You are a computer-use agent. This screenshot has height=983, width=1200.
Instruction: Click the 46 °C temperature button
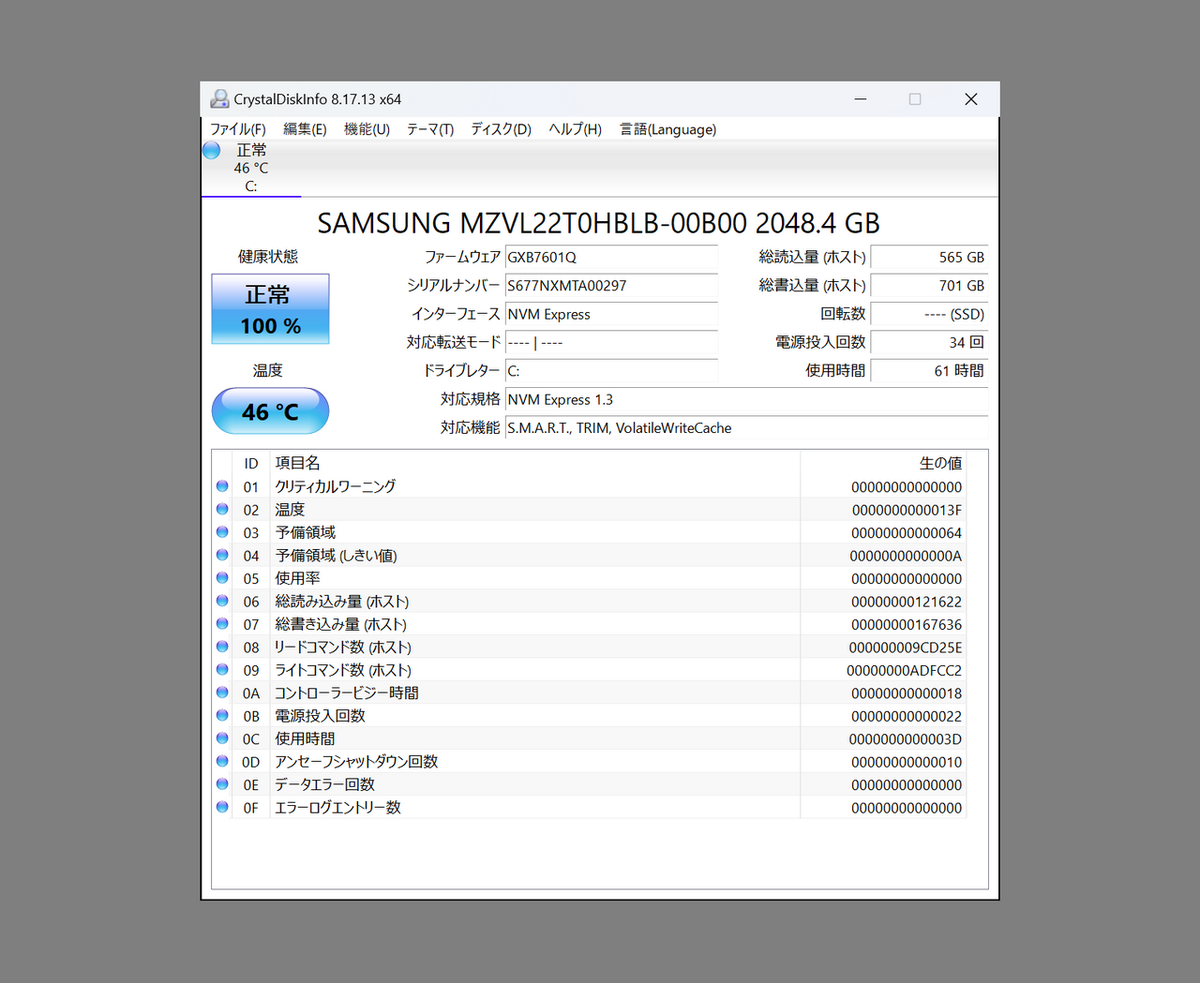coord(270,411)
